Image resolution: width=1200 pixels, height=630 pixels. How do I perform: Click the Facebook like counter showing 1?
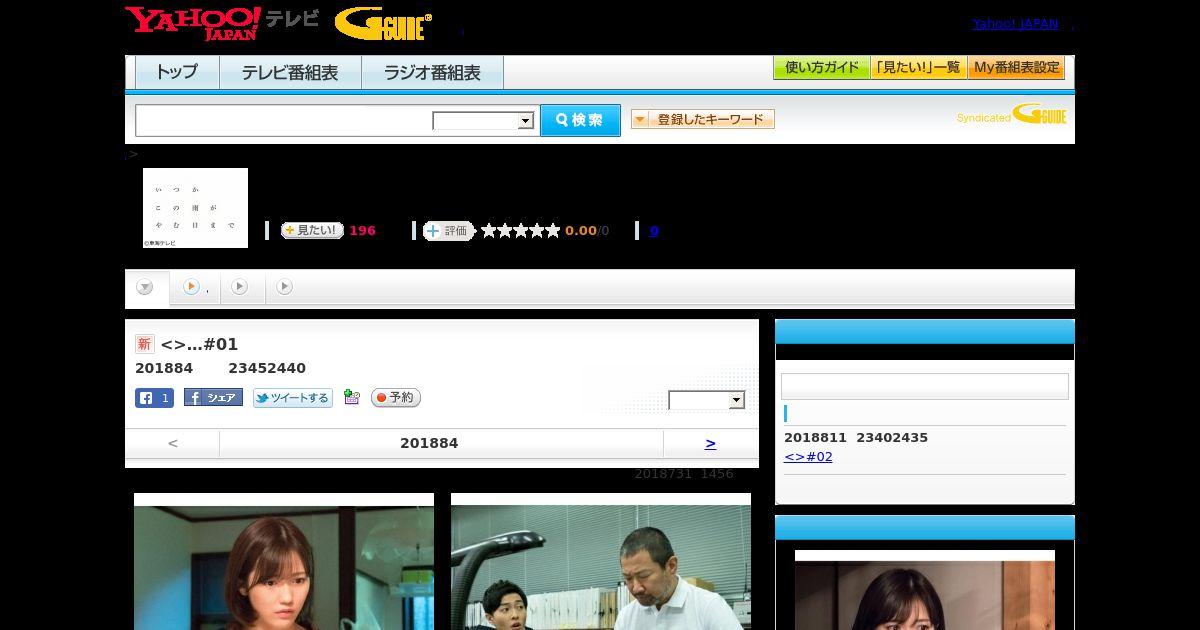pyautogui.click(x=154, y=398)
